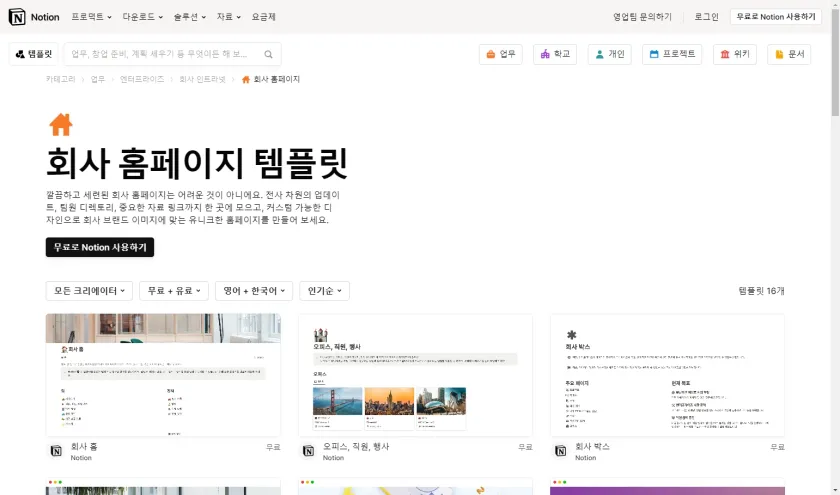Viewport: 840px width, 495px height.
Task: Expand the 영어 + 한국어 language filter
Action: coord(254,291)
